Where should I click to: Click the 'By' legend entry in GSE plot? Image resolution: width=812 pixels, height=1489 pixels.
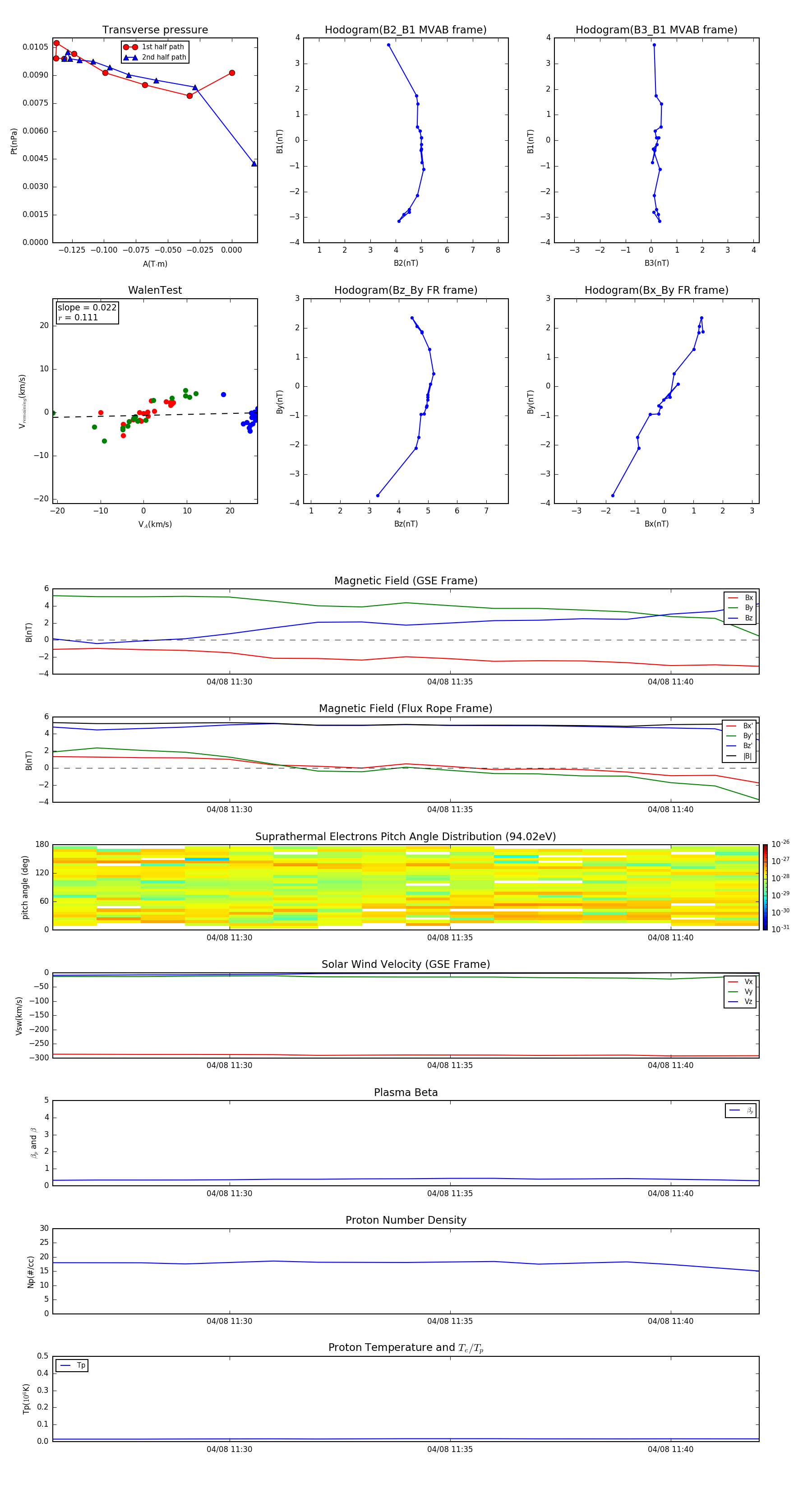point(740,607)
